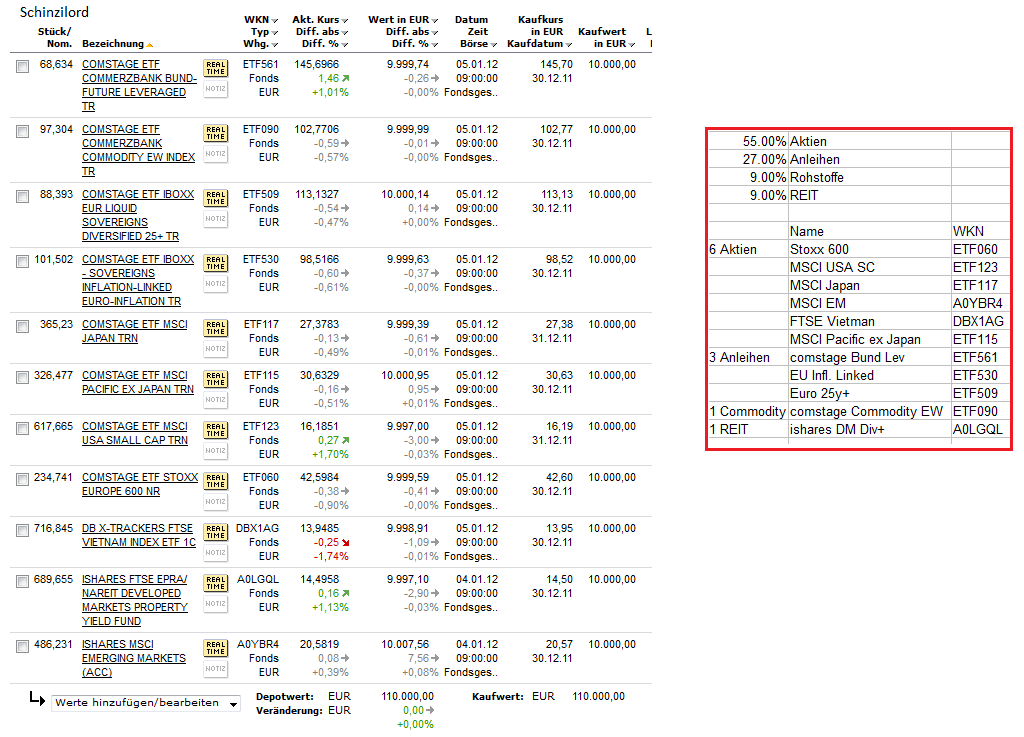Open Comstage iBoxx EUR Liquid Sovereigns link
This screenshot has width=1024, height=737.
point(138,215)
